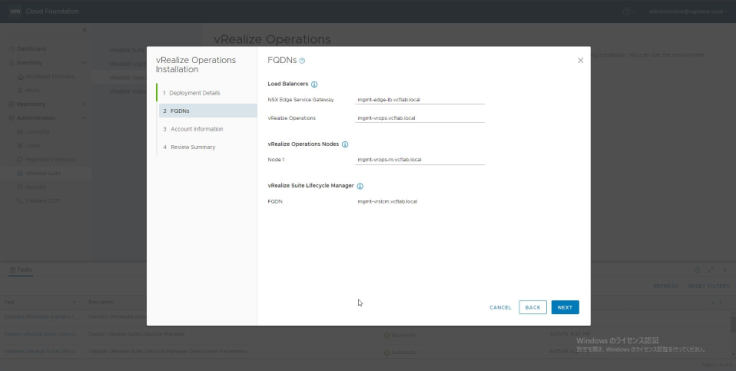Image resolution: width=736 pixels, height=371 pixels.
Task: Click the Load Balancers info icon
Action: pos(314,85)
